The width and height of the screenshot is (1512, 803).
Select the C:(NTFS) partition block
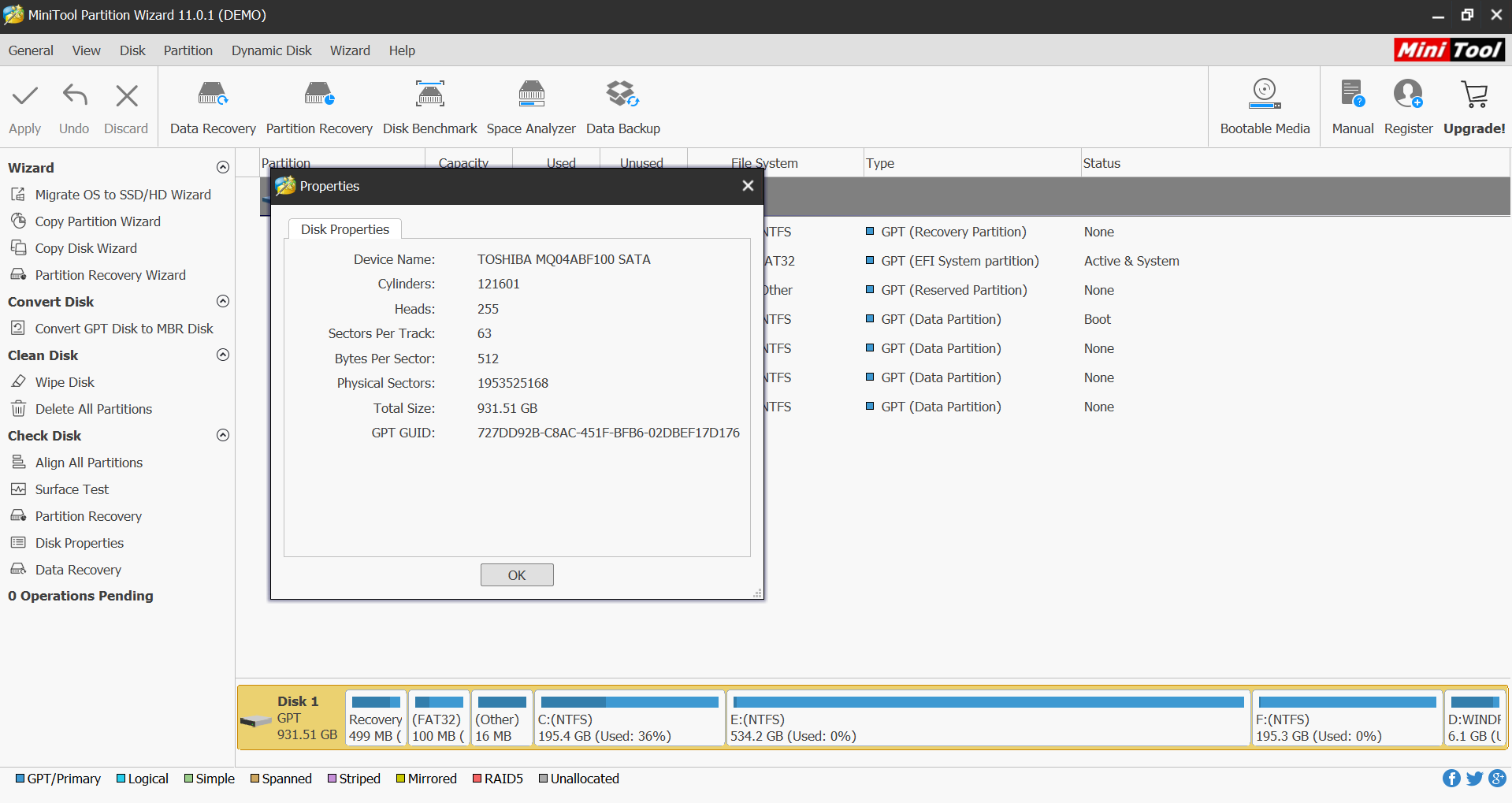tap(630, 718)
